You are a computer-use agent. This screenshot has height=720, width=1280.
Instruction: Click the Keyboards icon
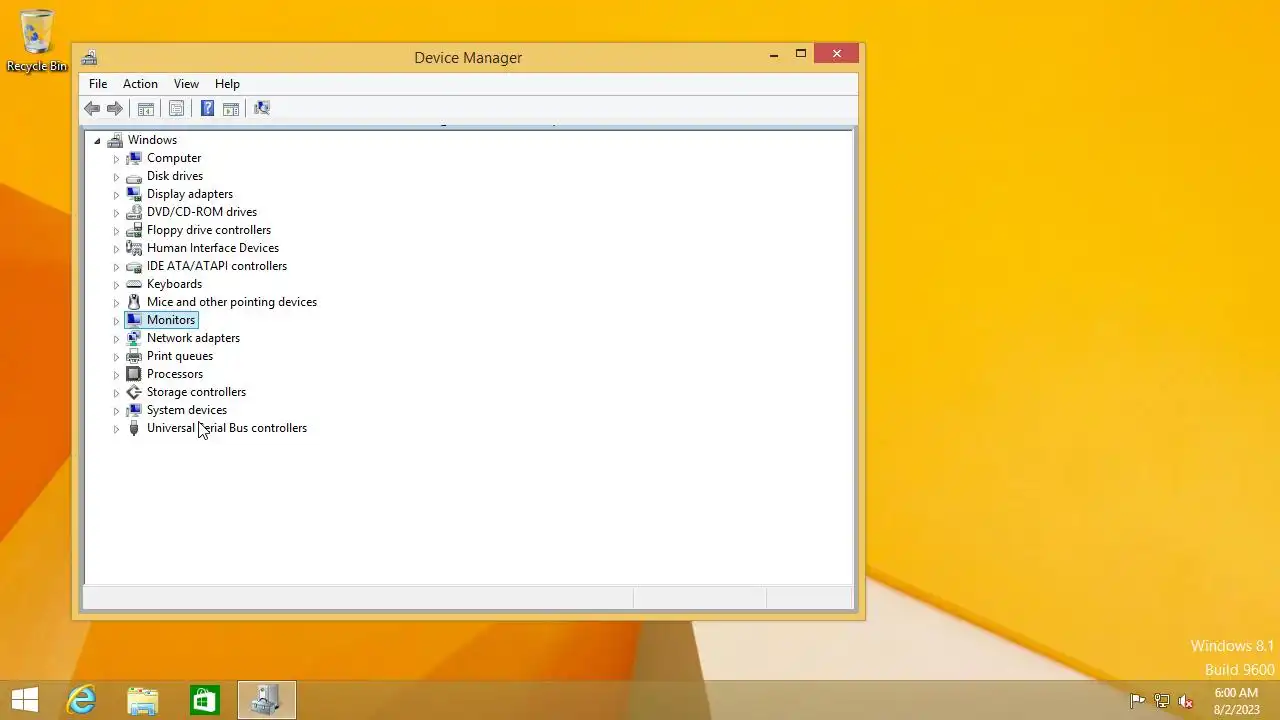coord(134,284)
